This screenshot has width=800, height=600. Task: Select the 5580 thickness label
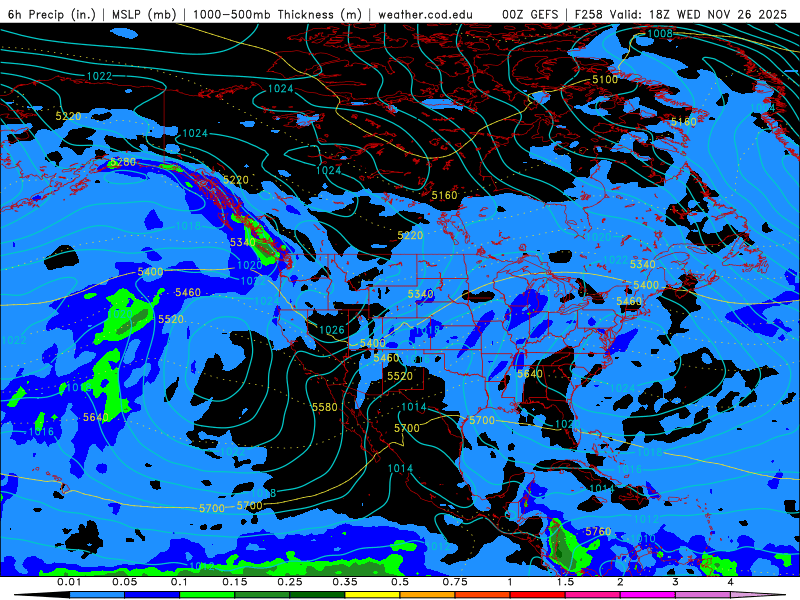coord(325,407)
